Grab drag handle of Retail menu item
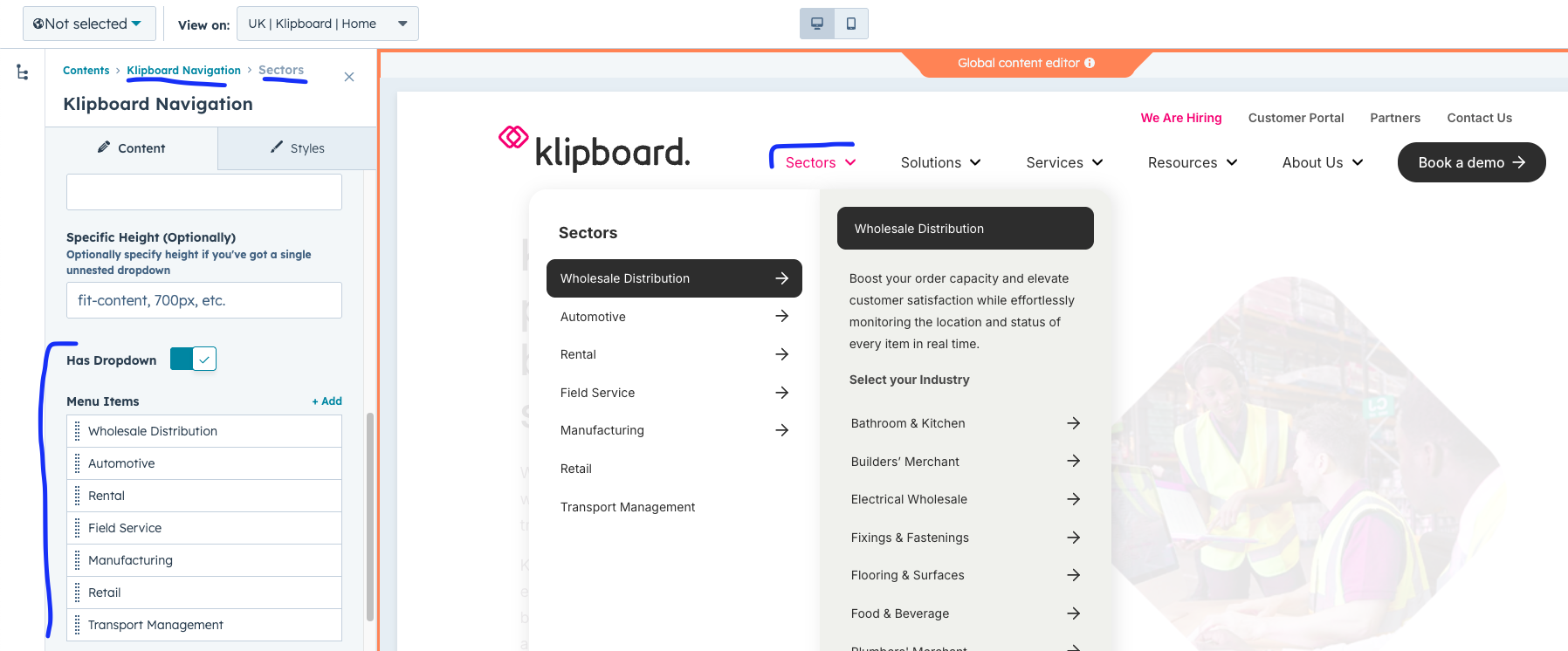 point(78,593)
